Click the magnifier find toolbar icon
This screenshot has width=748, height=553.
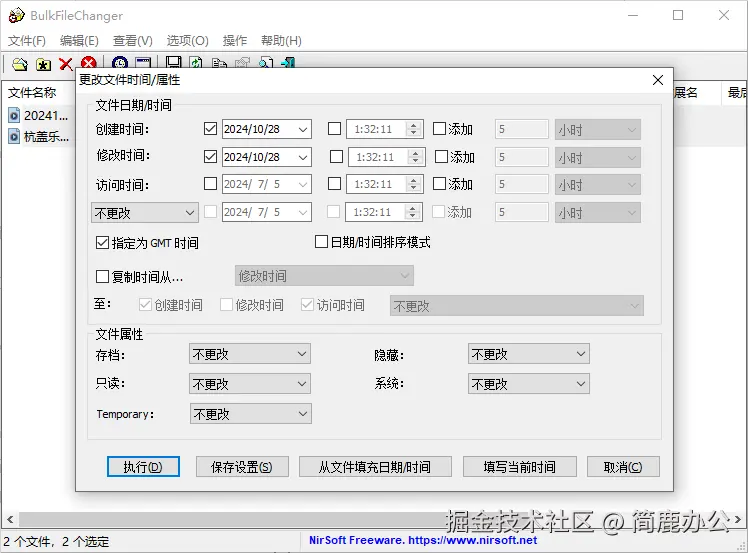[x=266, y=63]
